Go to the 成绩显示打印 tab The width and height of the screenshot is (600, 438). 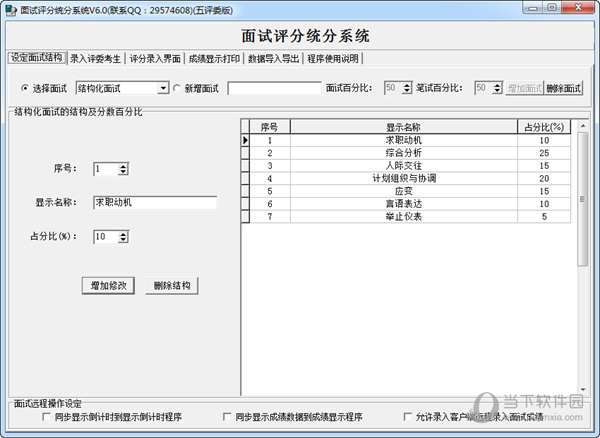point(214,58)
